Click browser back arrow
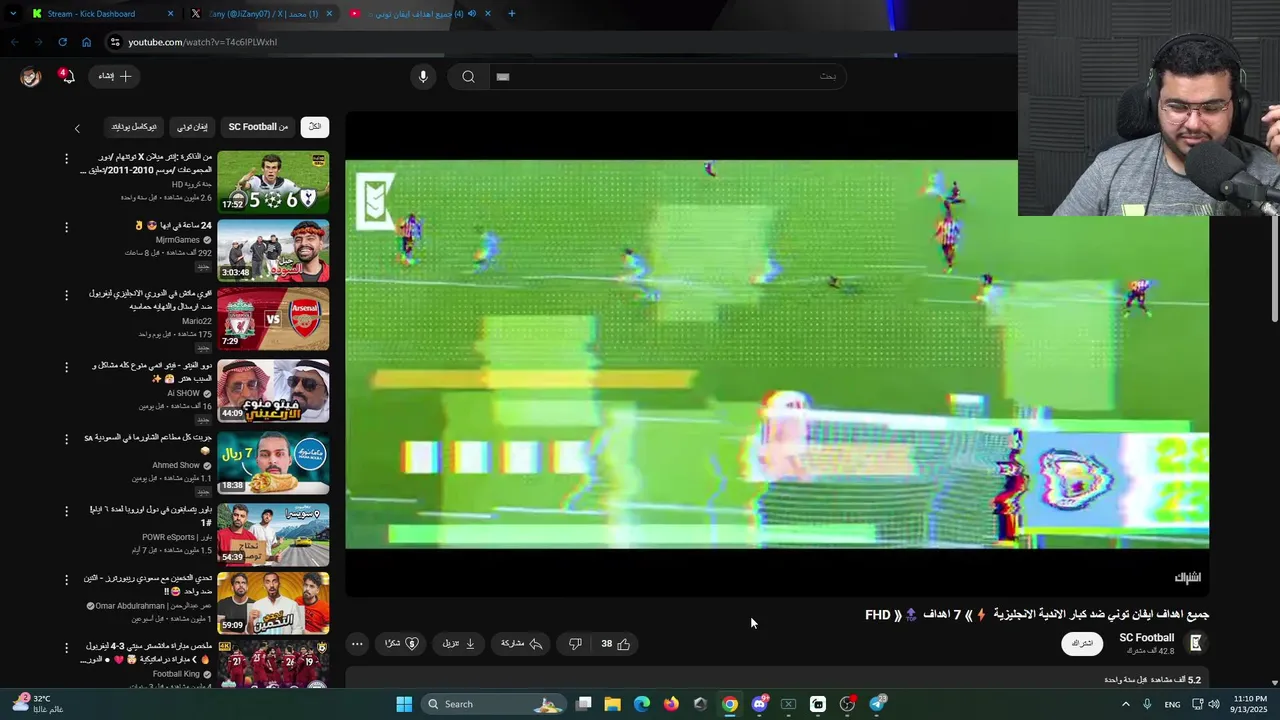Viewport: 1280px width, 720px height. click(14, 42)
